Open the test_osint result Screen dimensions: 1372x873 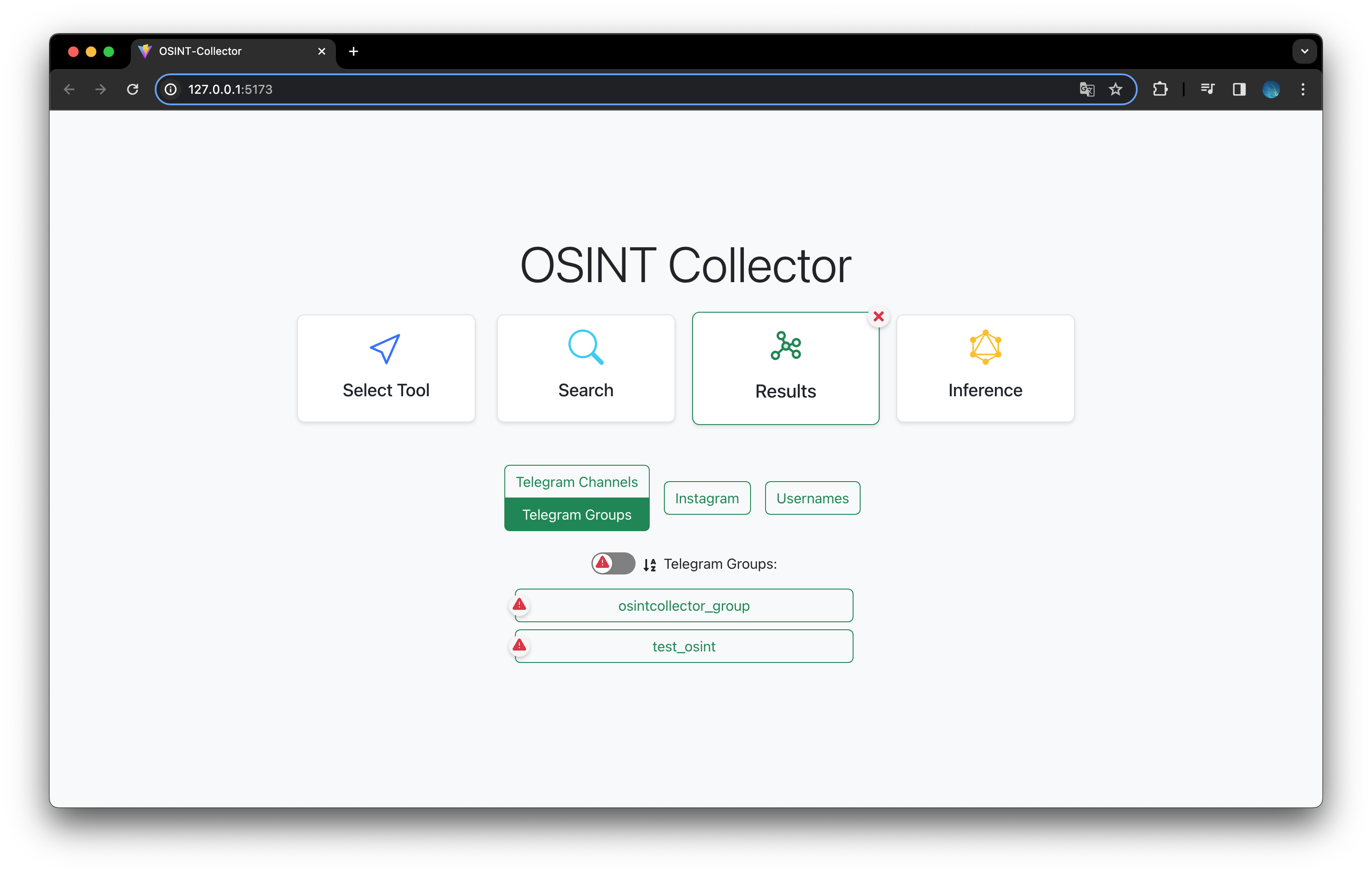(684, 646)
